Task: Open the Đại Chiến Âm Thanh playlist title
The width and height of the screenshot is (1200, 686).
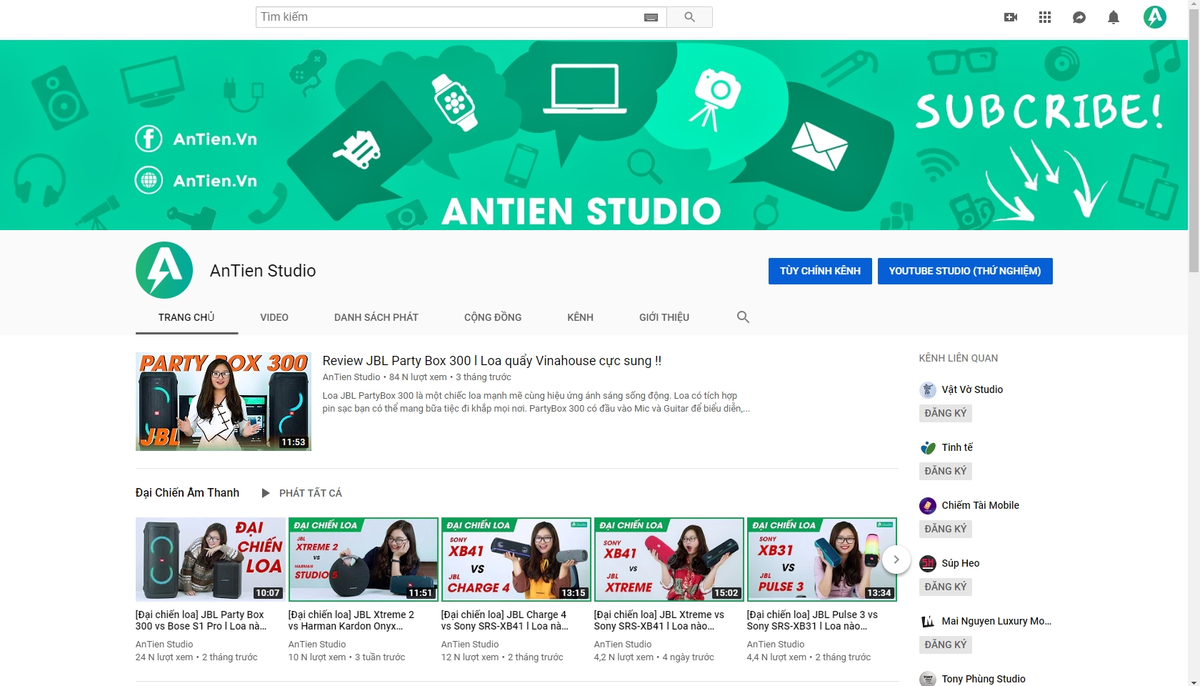Action: (187, 493)
